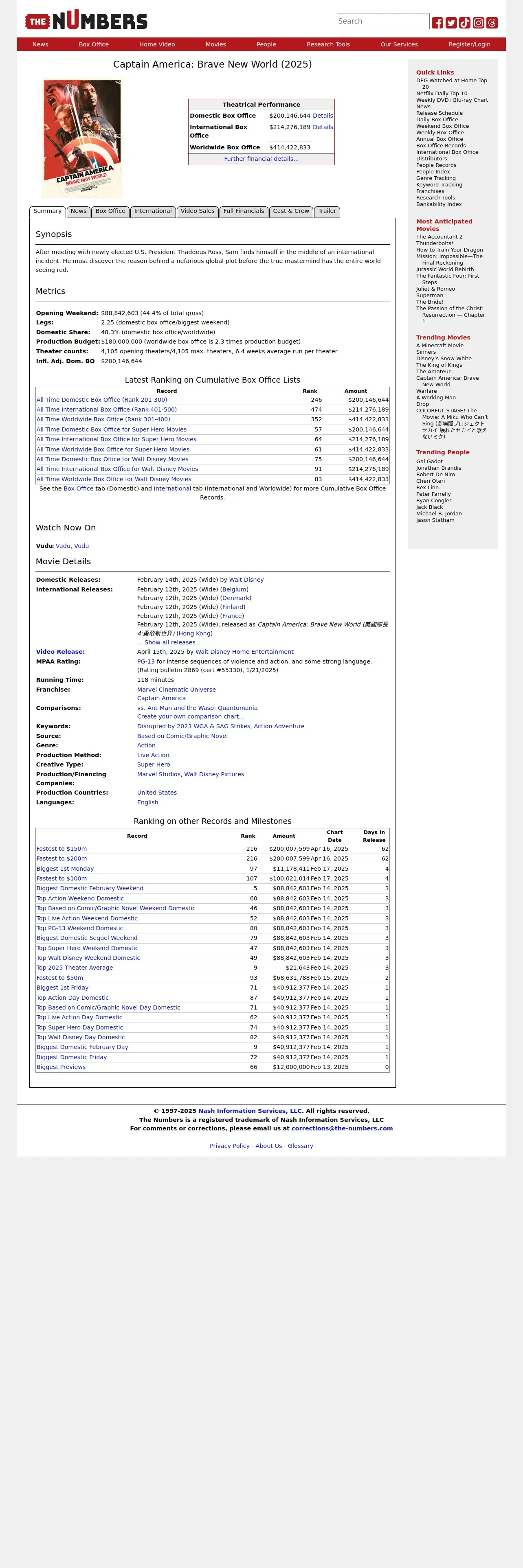Click The Numbers logo

coord(86,20)
